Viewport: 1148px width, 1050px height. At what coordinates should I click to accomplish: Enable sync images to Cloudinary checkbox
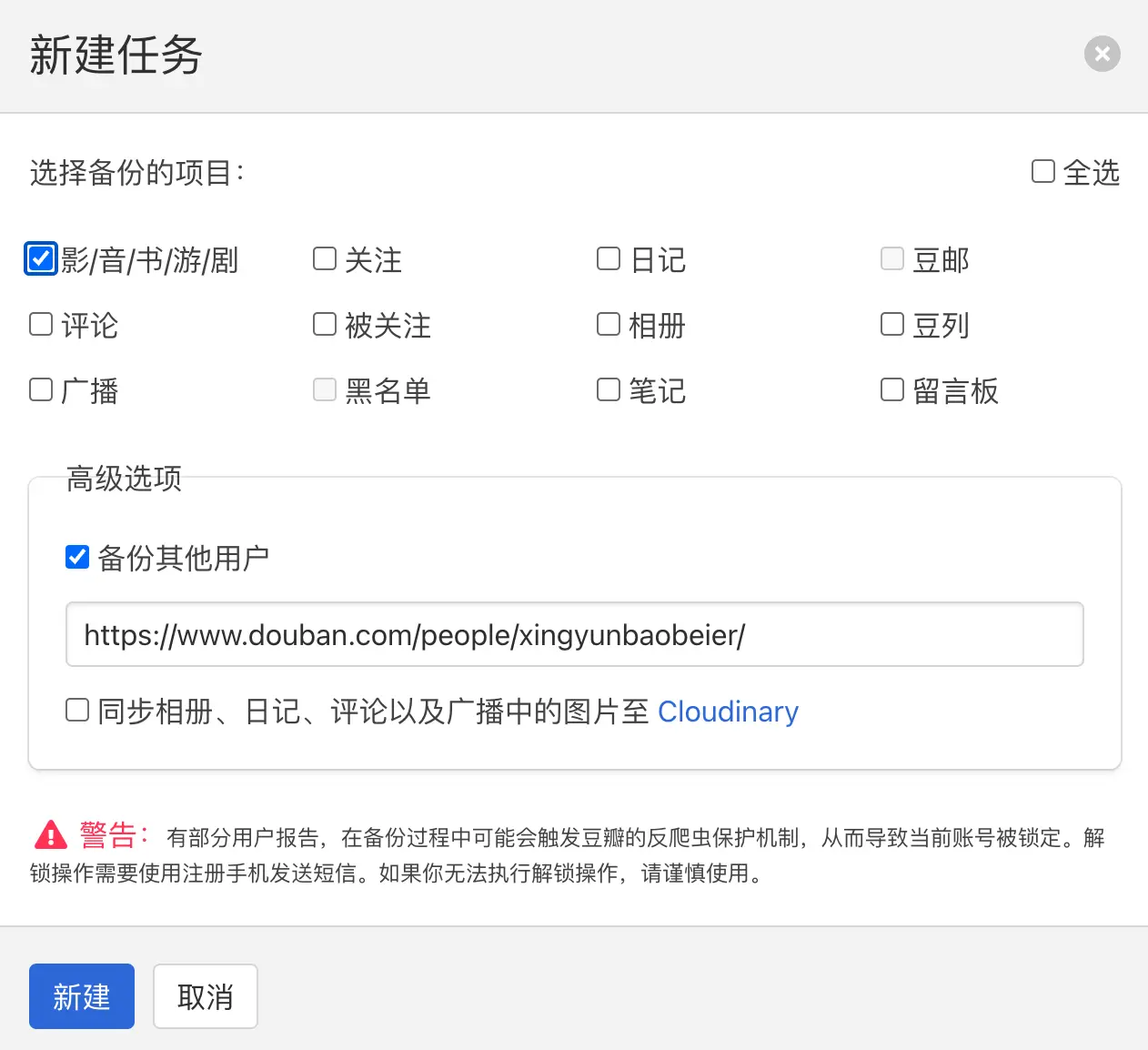pos(77,710)
